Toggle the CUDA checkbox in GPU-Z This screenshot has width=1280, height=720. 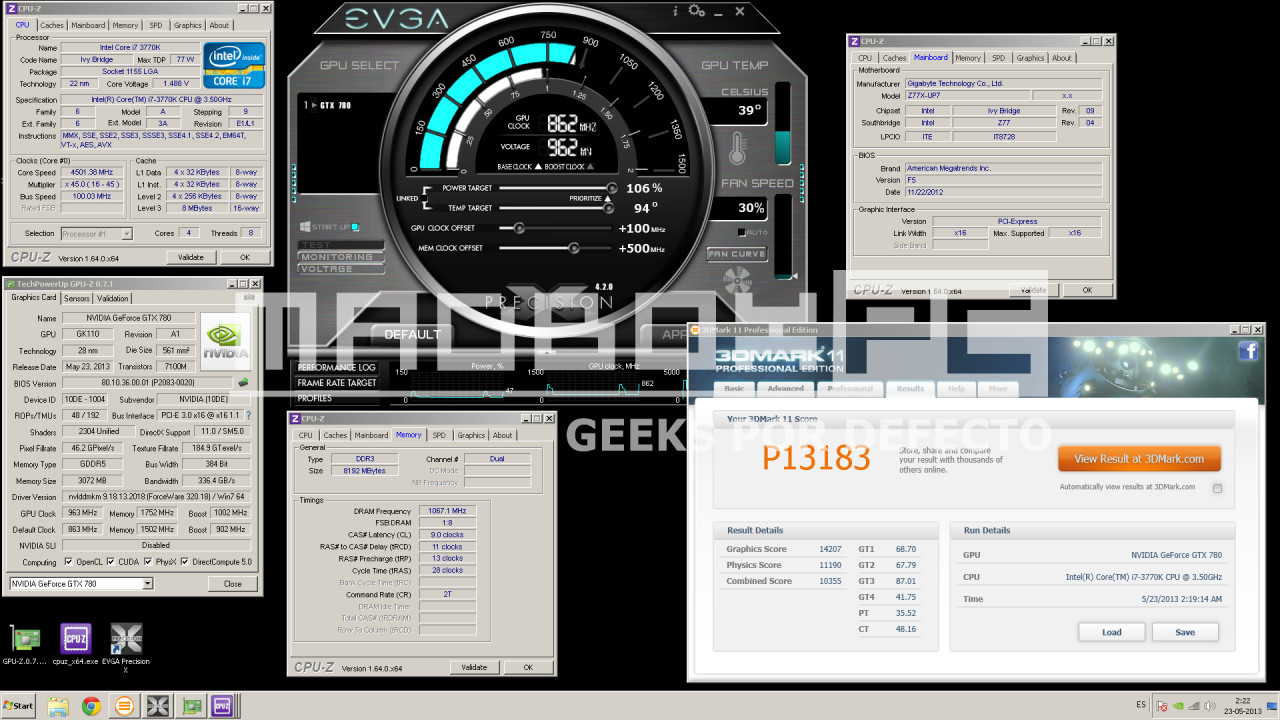click(x=110, y=562)
